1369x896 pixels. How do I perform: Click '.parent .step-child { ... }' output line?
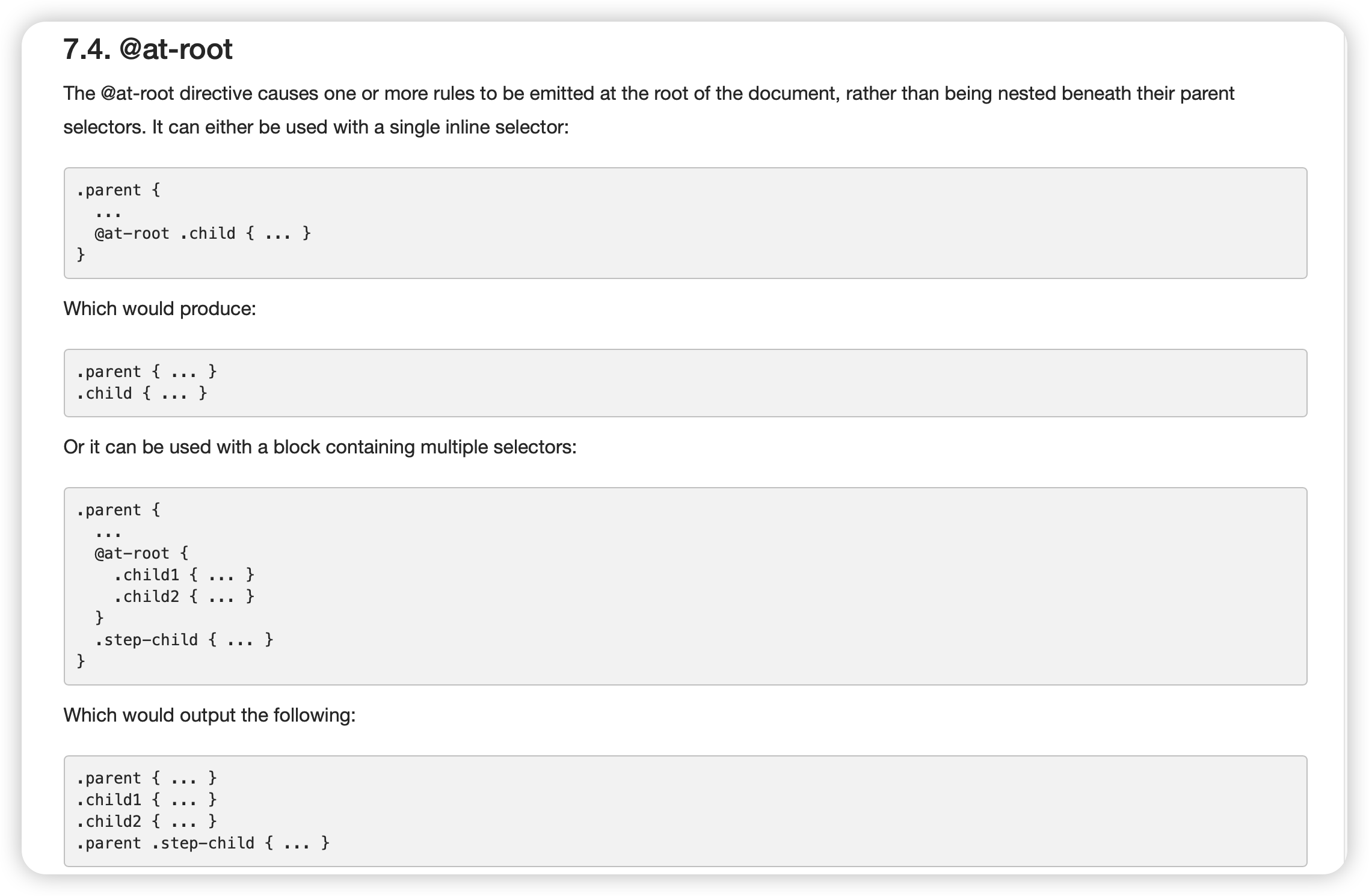click(x=203, y=843)
